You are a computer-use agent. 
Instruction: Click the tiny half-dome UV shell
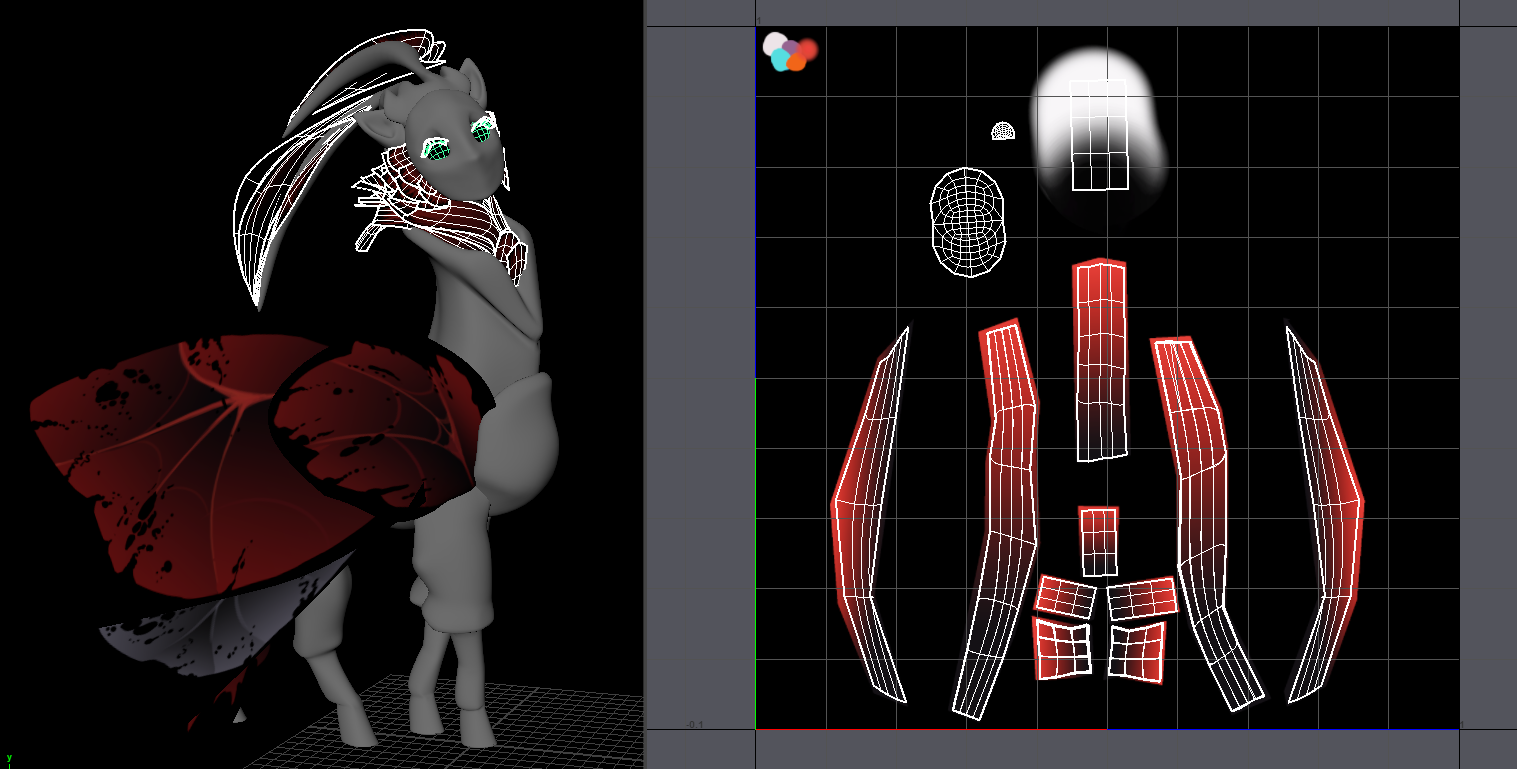(x=1004, y=131)
